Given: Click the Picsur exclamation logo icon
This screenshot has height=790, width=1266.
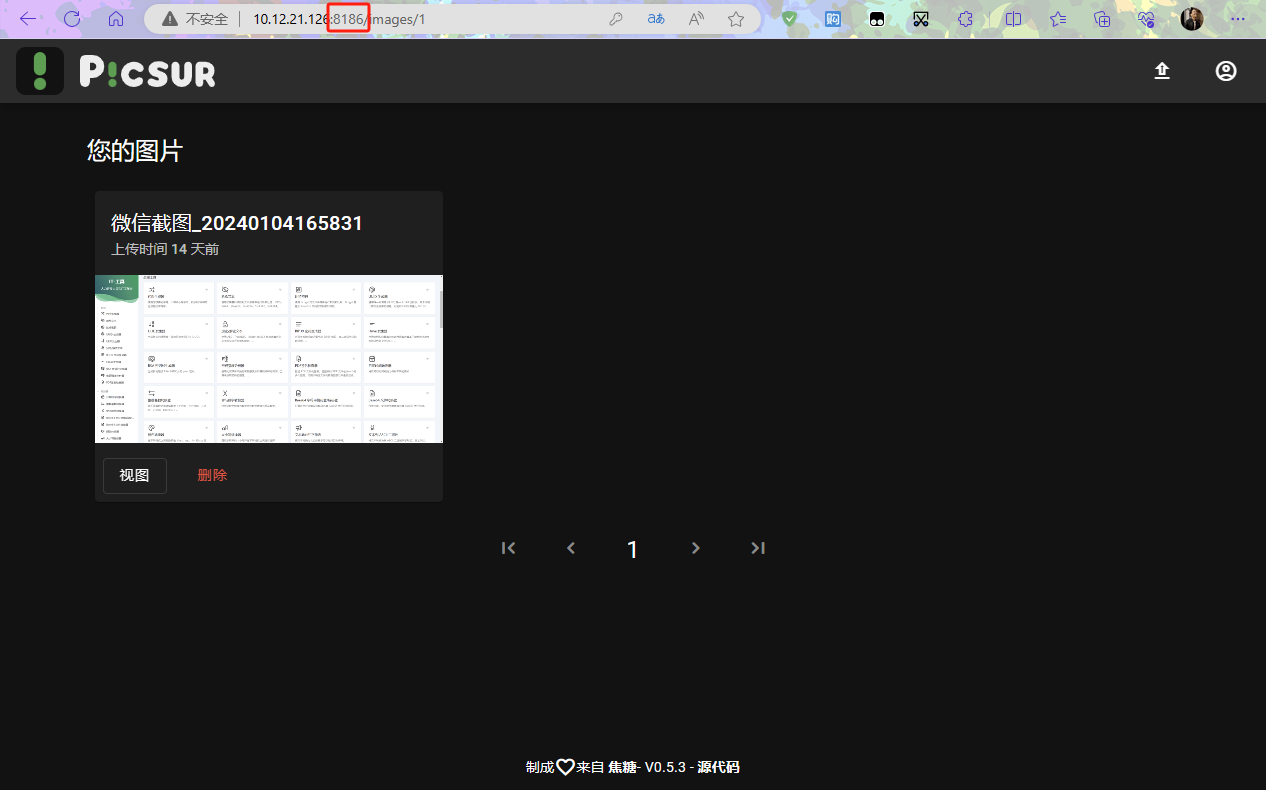Looking at the screenshot, I should (x=40, y=71).
